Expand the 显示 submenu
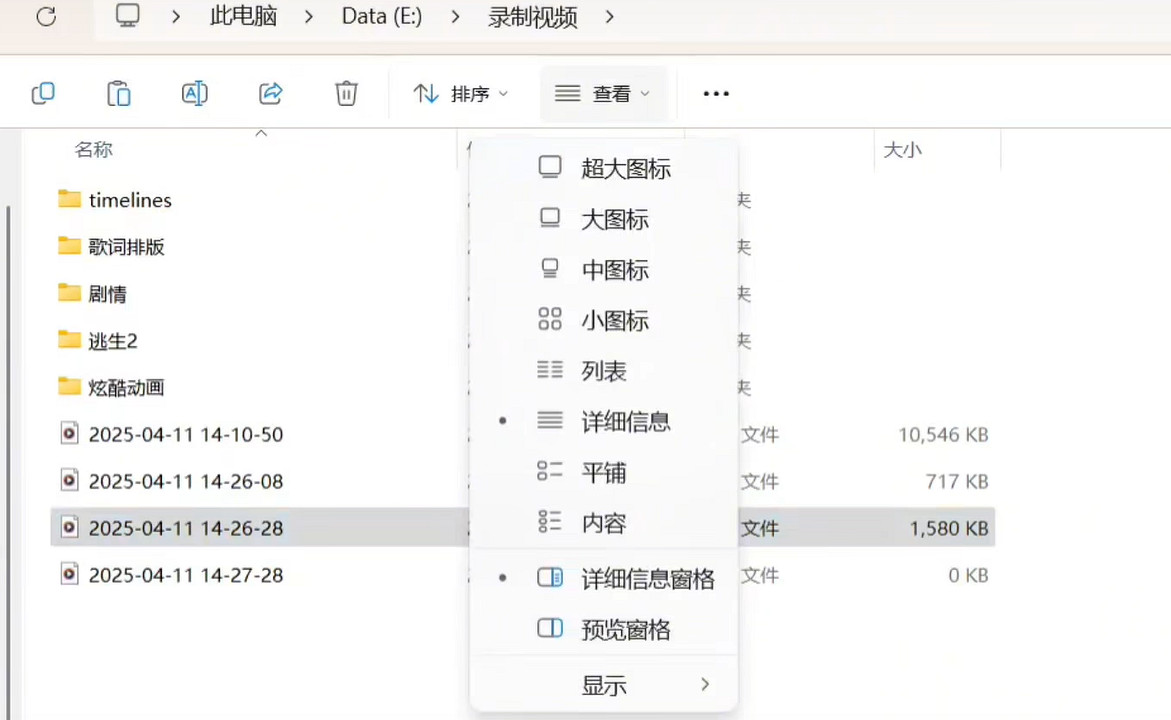1171x720 pixels. click(604, 686)
